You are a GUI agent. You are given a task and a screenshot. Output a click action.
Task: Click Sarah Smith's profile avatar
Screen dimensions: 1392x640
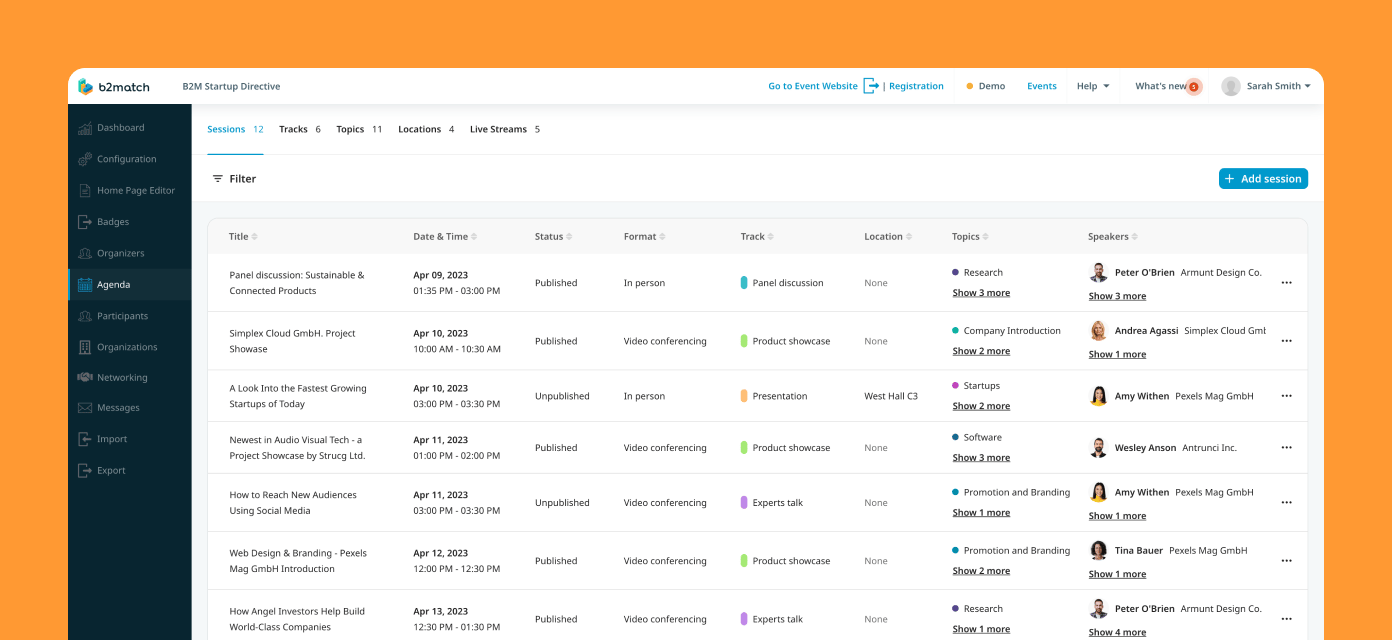(x=1231, y=86)
